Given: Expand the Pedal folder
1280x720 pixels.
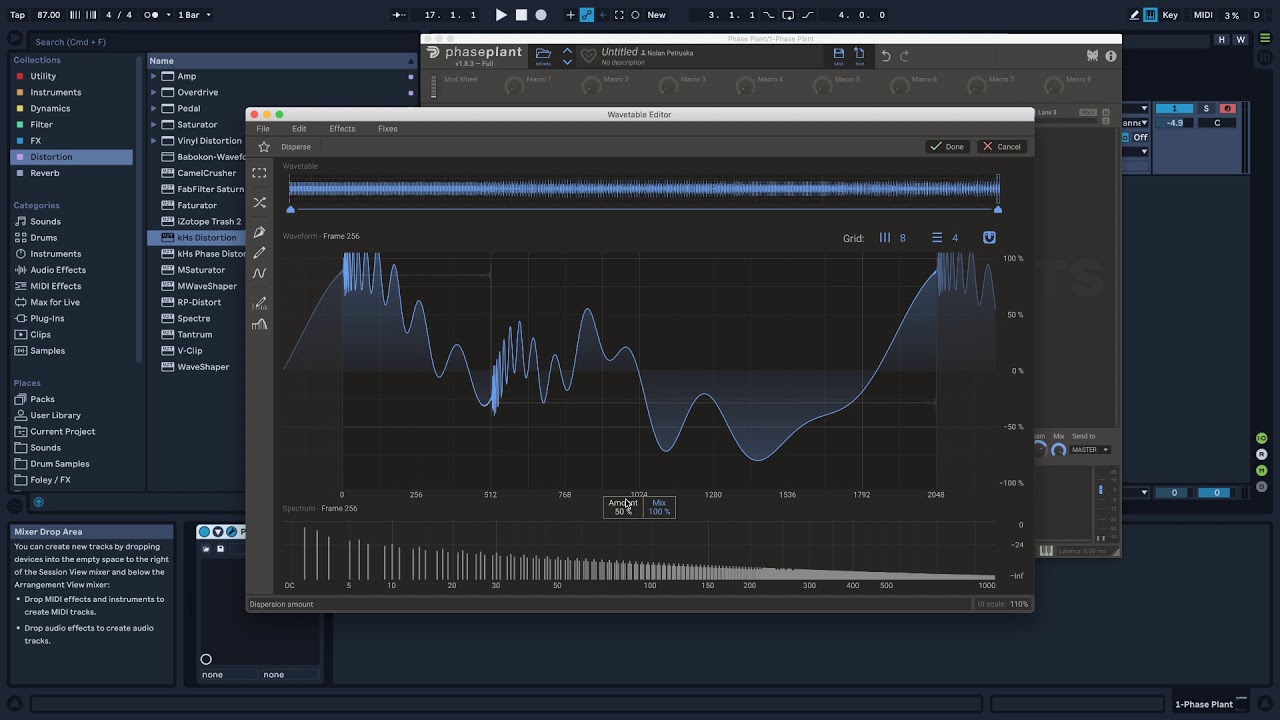Looking at the screenshot, I should pos(154,108).
